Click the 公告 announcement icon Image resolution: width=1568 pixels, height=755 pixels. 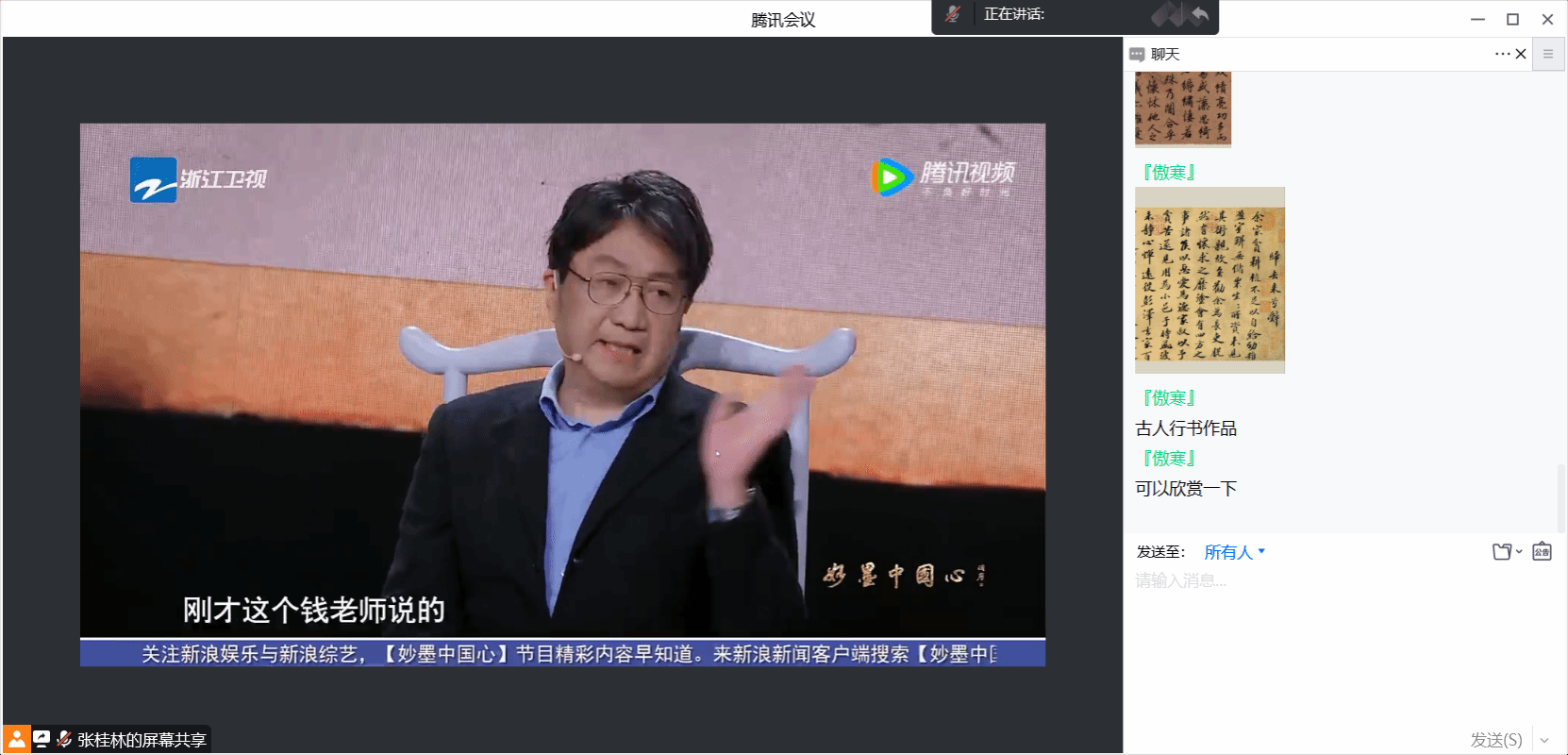1542,551
